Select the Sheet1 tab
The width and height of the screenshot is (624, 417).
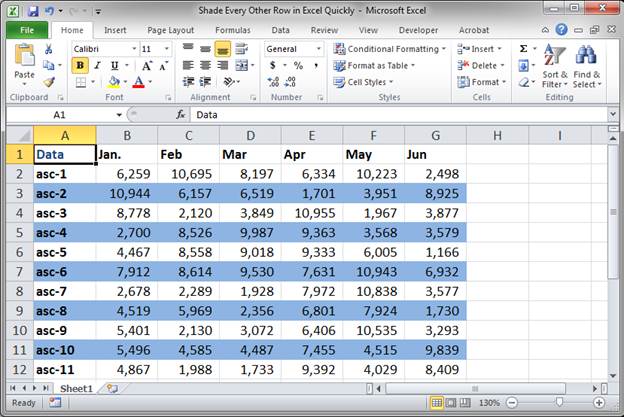[x=76, y=388]
